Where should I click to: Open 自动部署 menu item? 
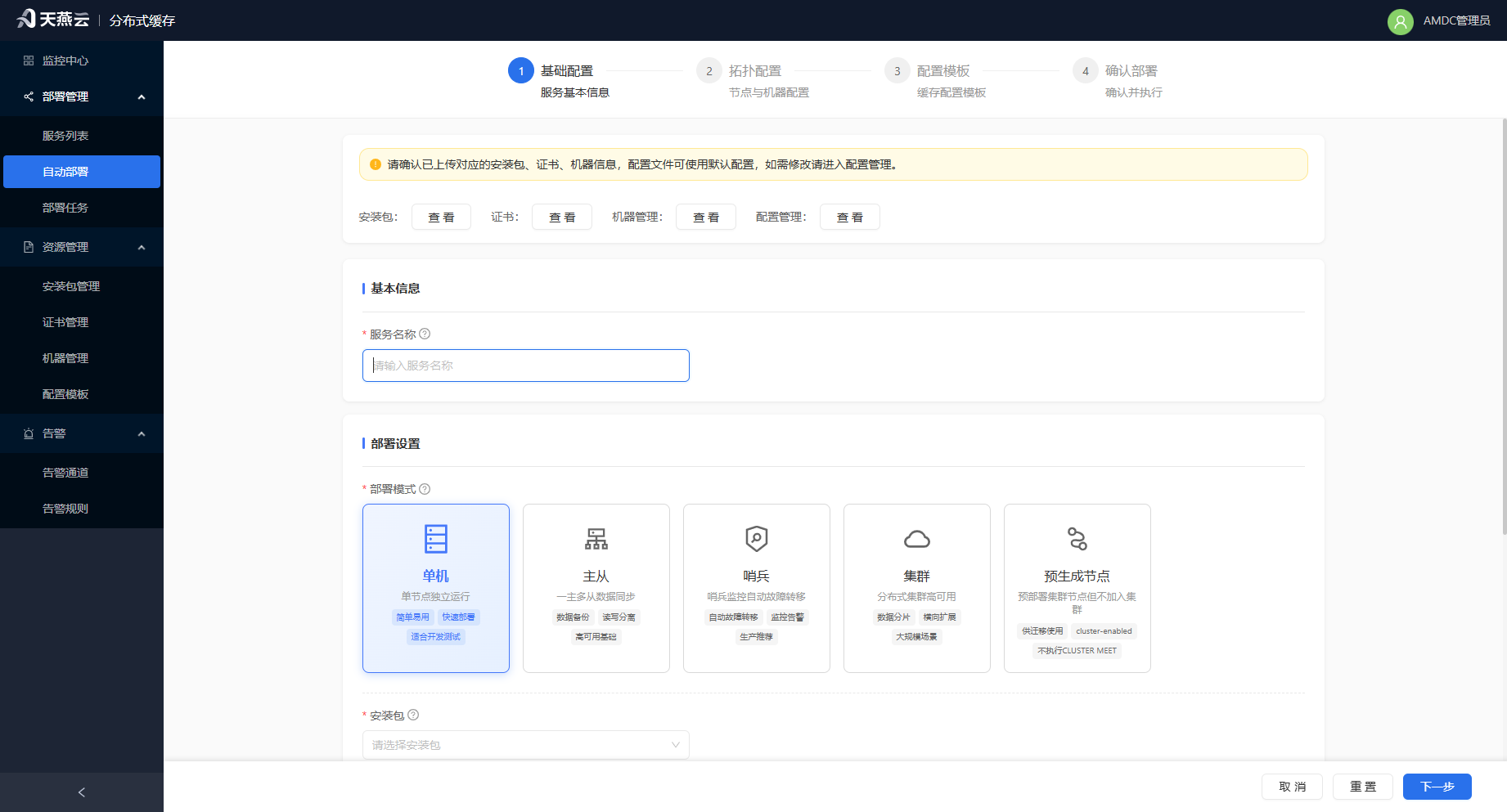click(82, 172)
